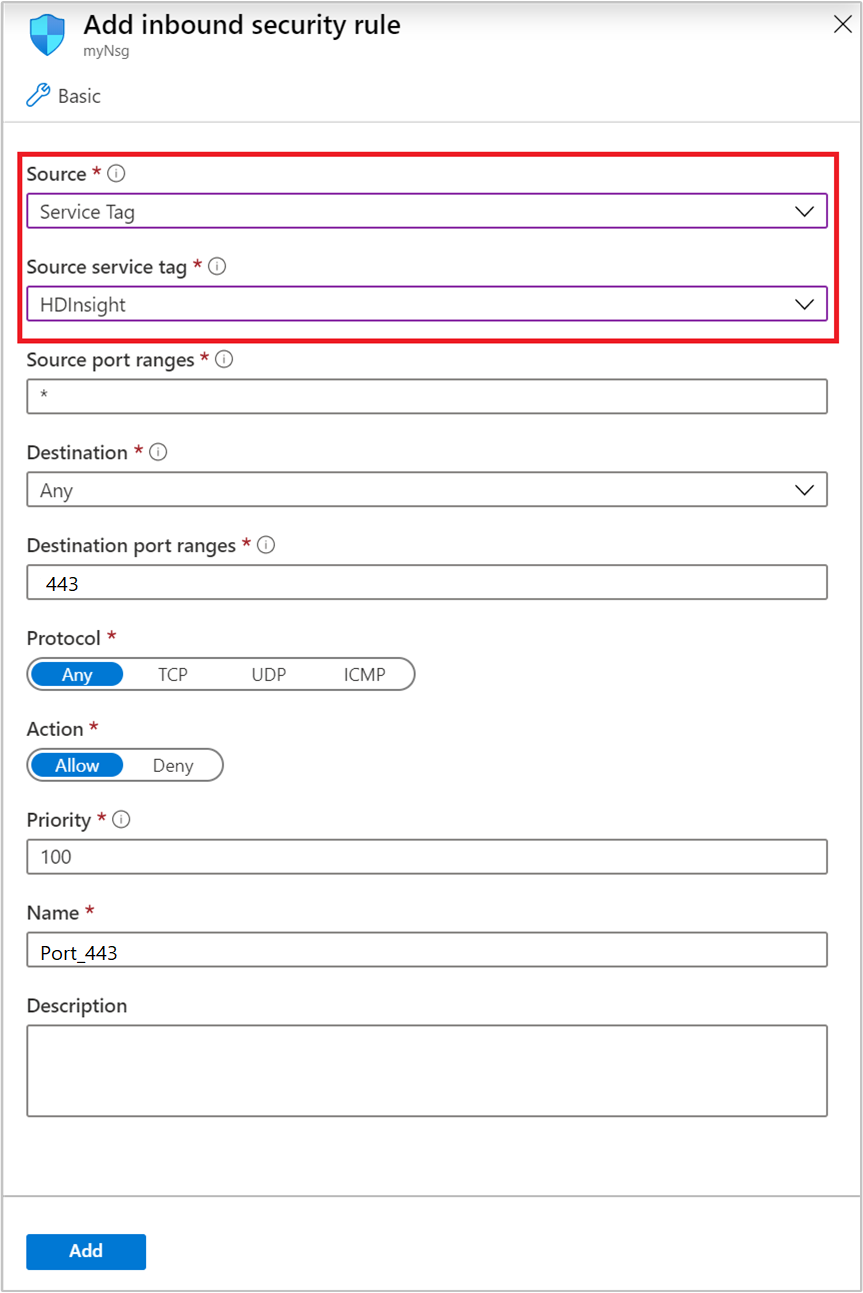Click inside the Description text area
This screenshot has height=1293, width=863.
coord(426,1070)
